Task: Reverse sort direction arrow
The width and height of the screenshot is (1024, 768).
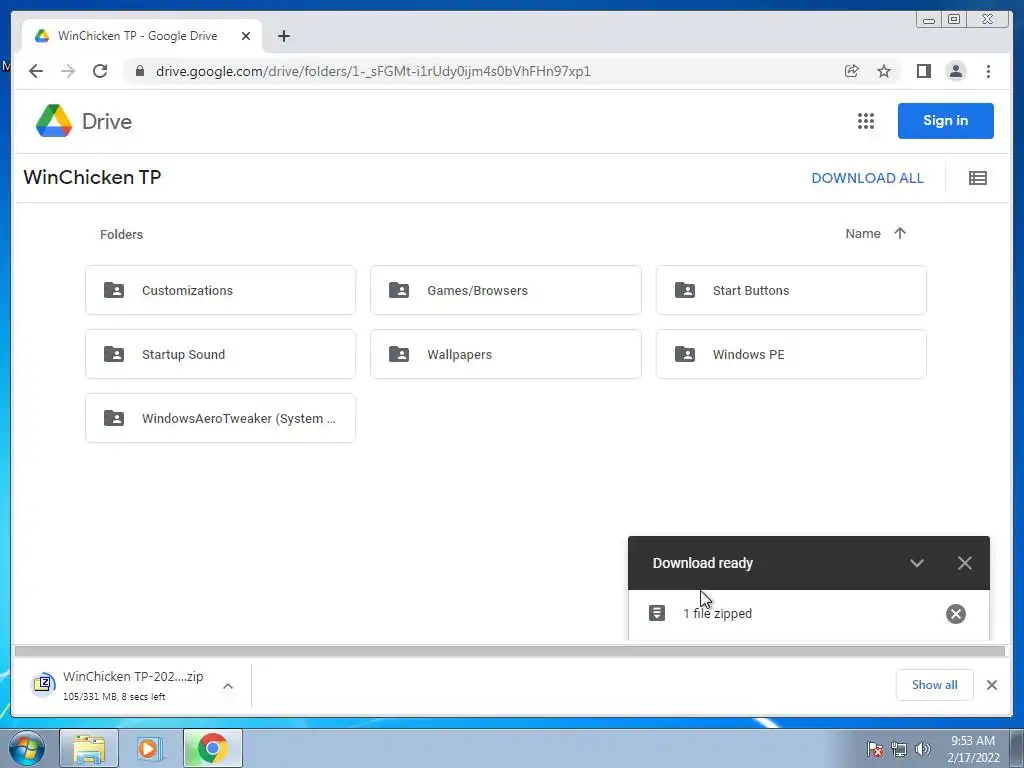Action: [900, 233]
